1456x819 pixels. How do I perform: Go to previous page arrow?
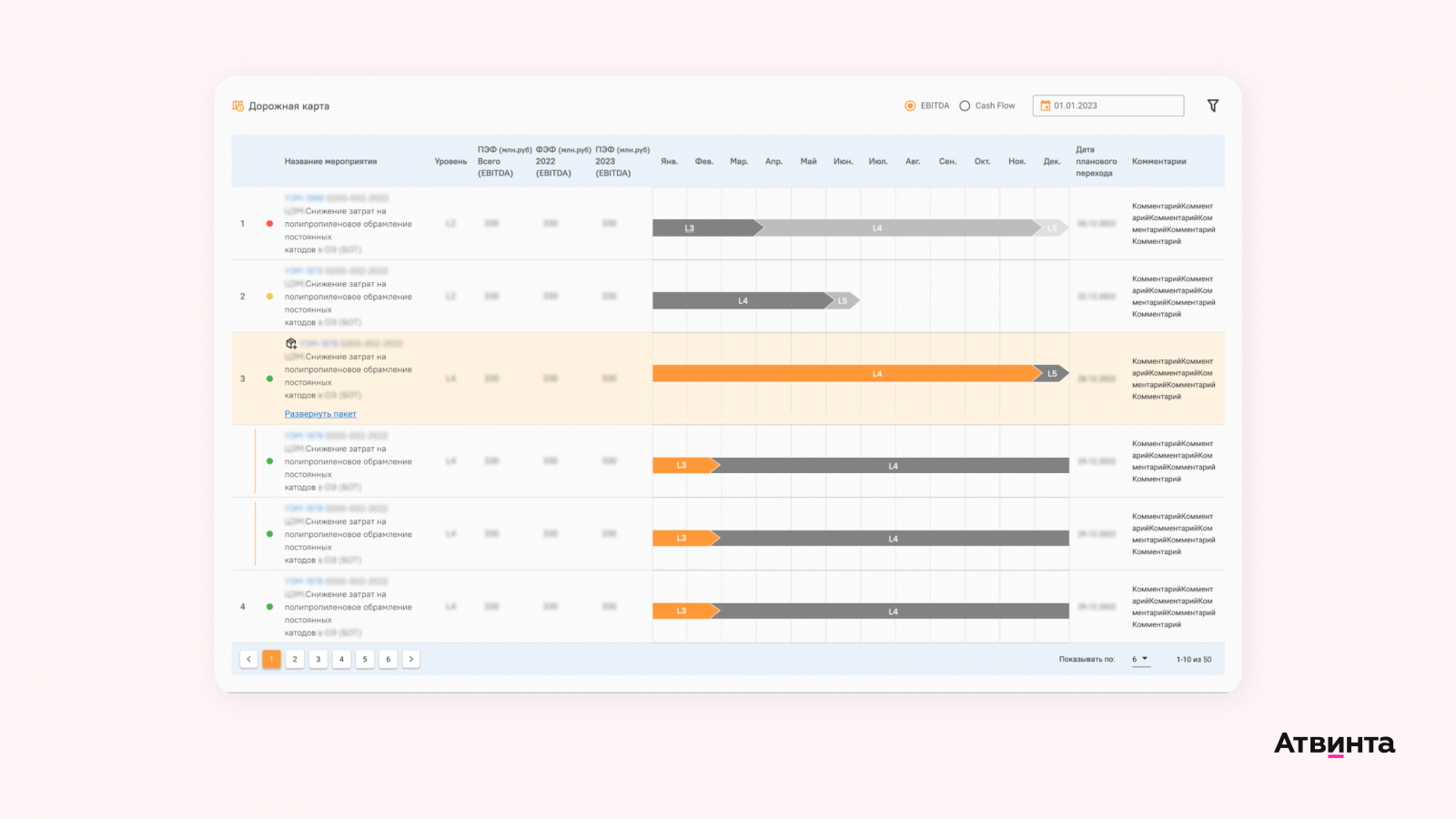pyautogui.click(x=248, y=660)
